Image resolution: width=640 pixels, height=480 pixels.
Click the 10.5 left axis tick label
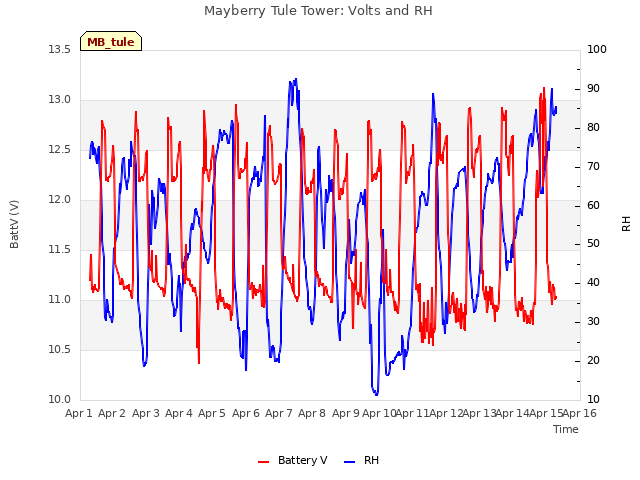click(x=60, y=349)
